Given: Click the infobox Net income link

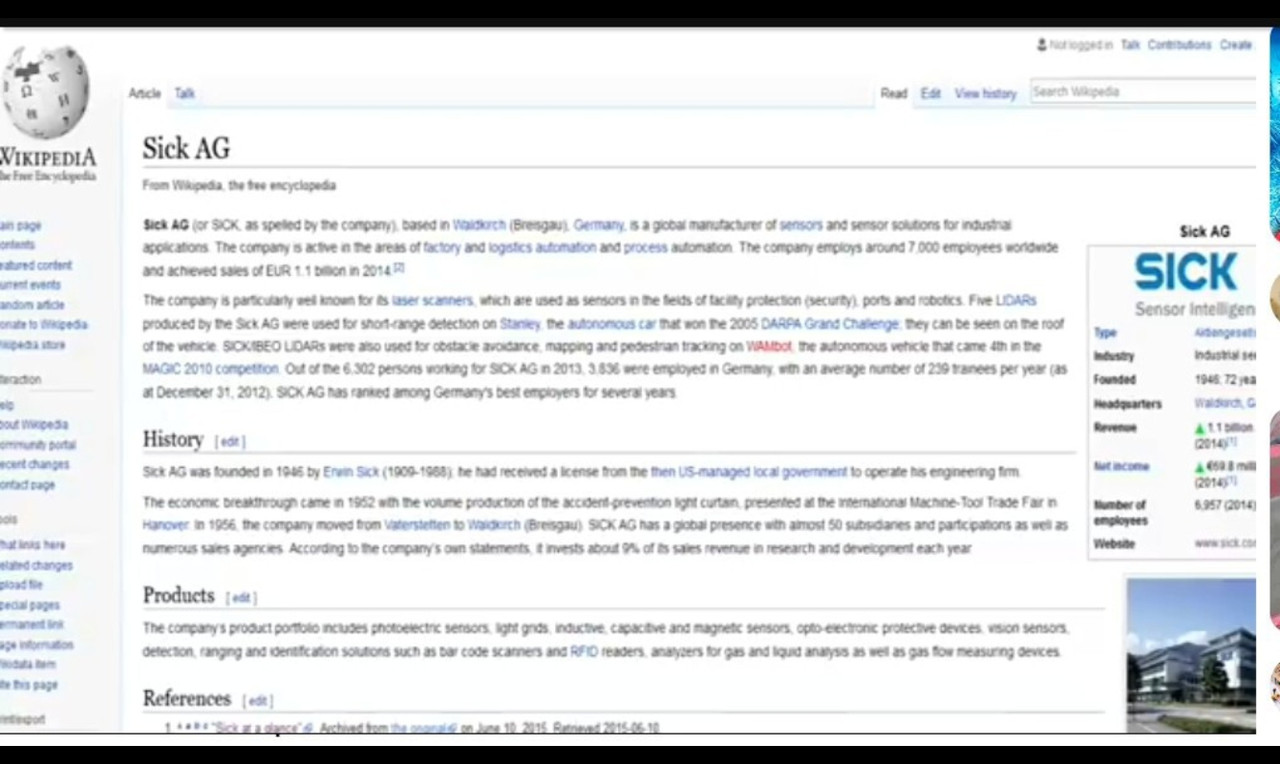Looking at the screenshot, I should pos(1121,466).
